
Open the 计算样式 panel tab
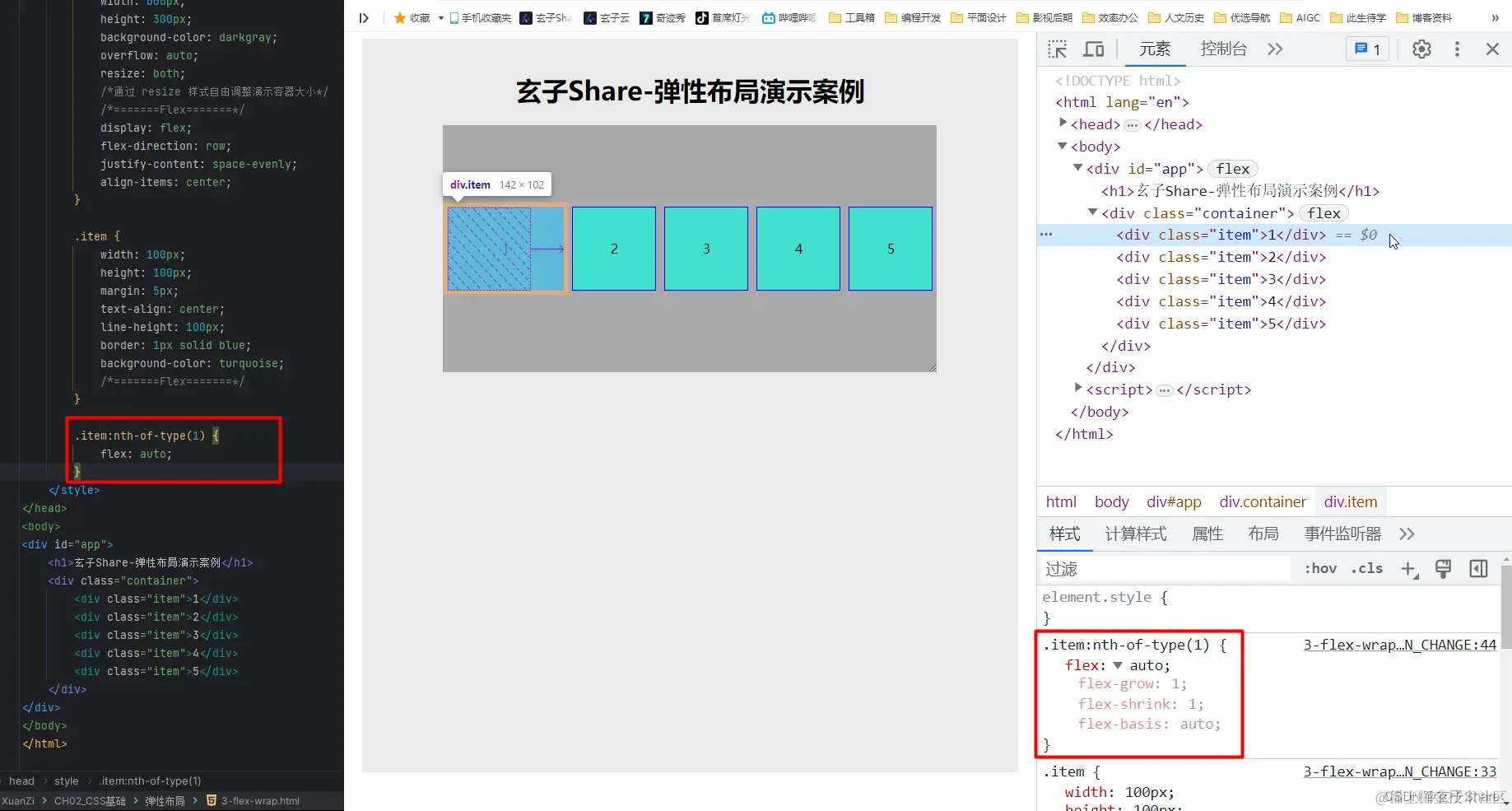(1136, 534)
